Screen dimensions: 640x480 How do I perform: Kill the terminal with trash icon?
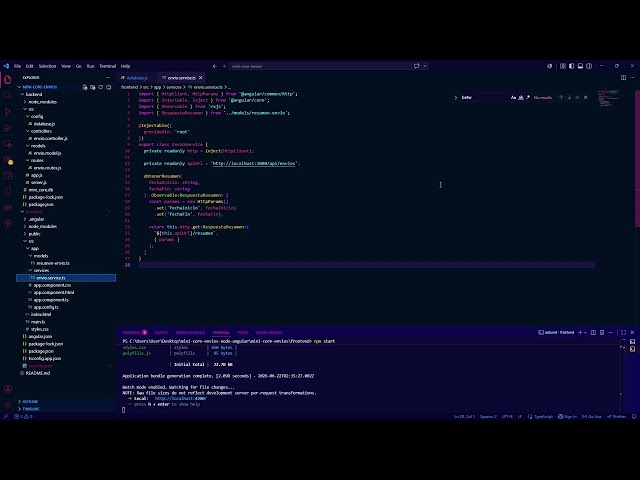(602, 332)
